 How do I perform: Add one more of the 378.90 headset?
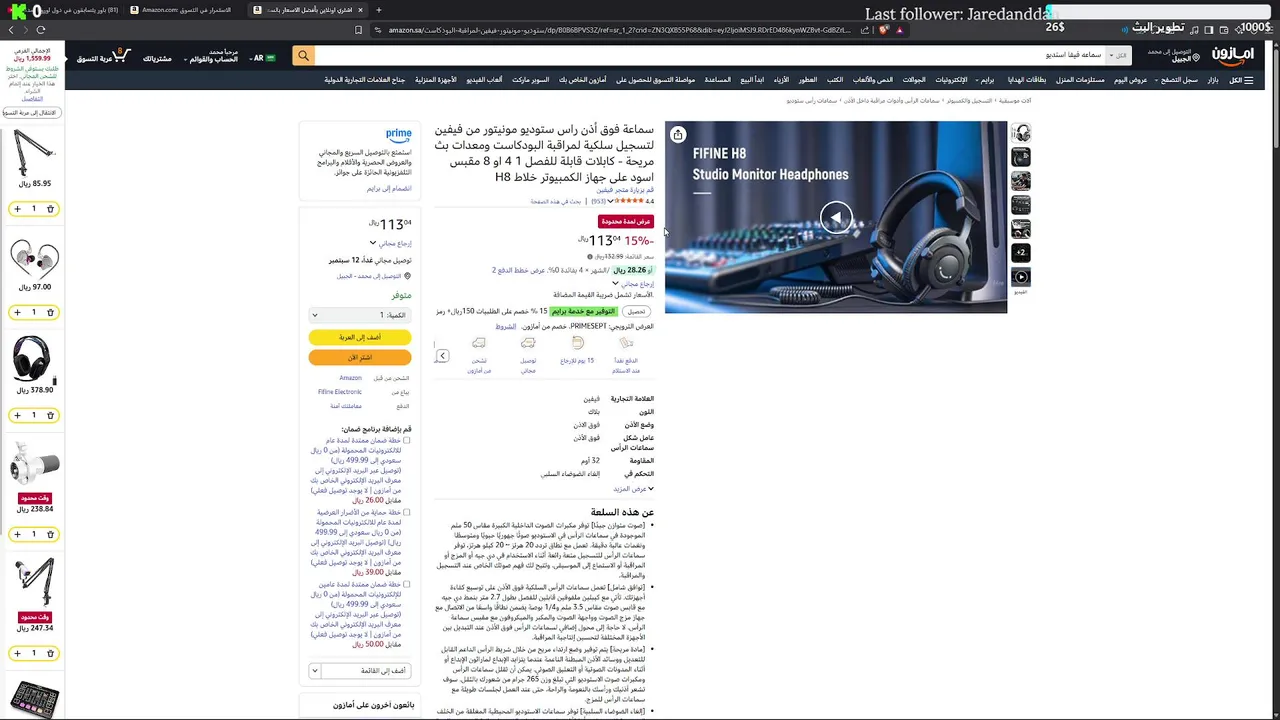(17, 415)
